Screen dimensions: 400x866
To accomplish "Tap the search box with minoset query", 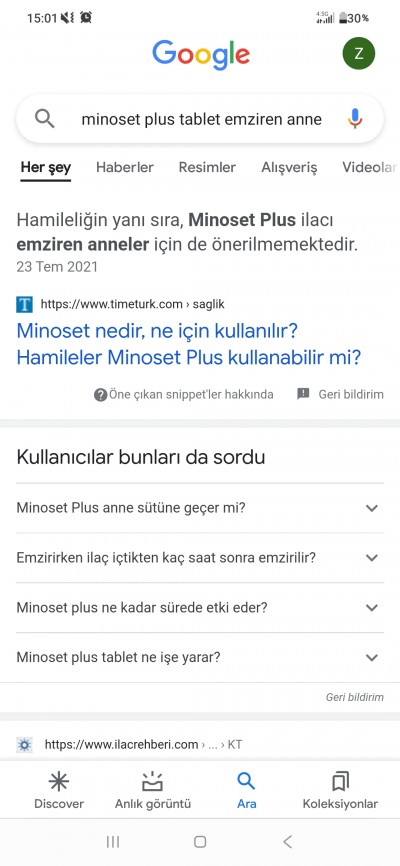I will coord(200,119).
